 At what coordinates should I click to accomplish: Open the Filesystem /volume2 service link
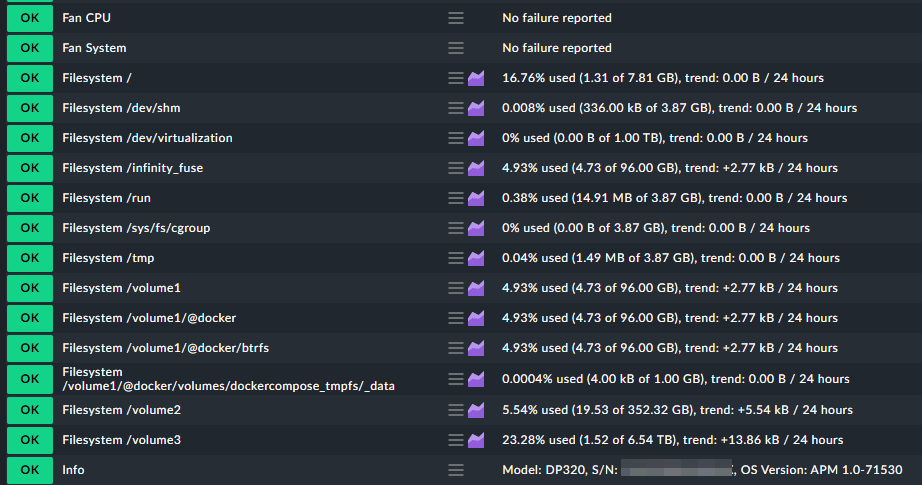click(x=122, y=410)
